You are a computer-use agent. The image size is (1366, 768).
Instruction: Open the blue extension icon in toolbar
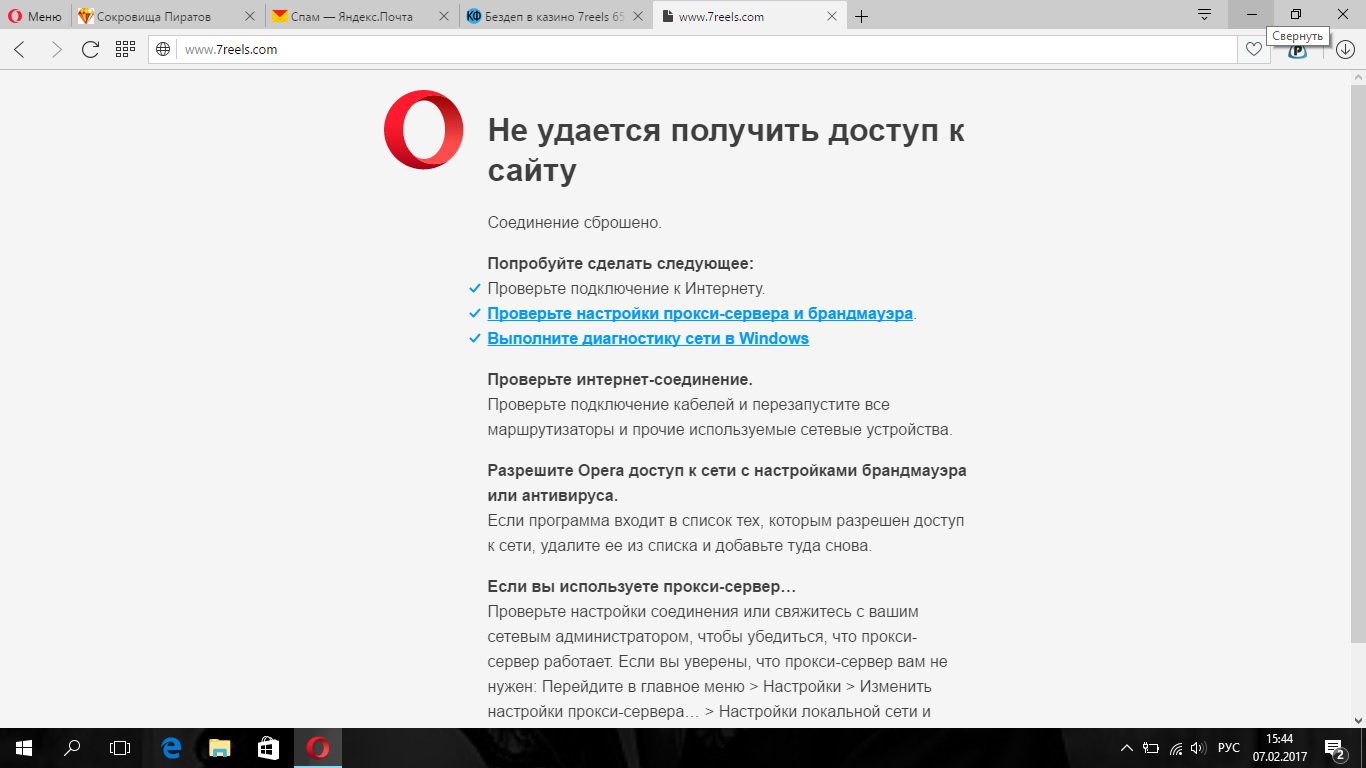(x=1298, y=52)
